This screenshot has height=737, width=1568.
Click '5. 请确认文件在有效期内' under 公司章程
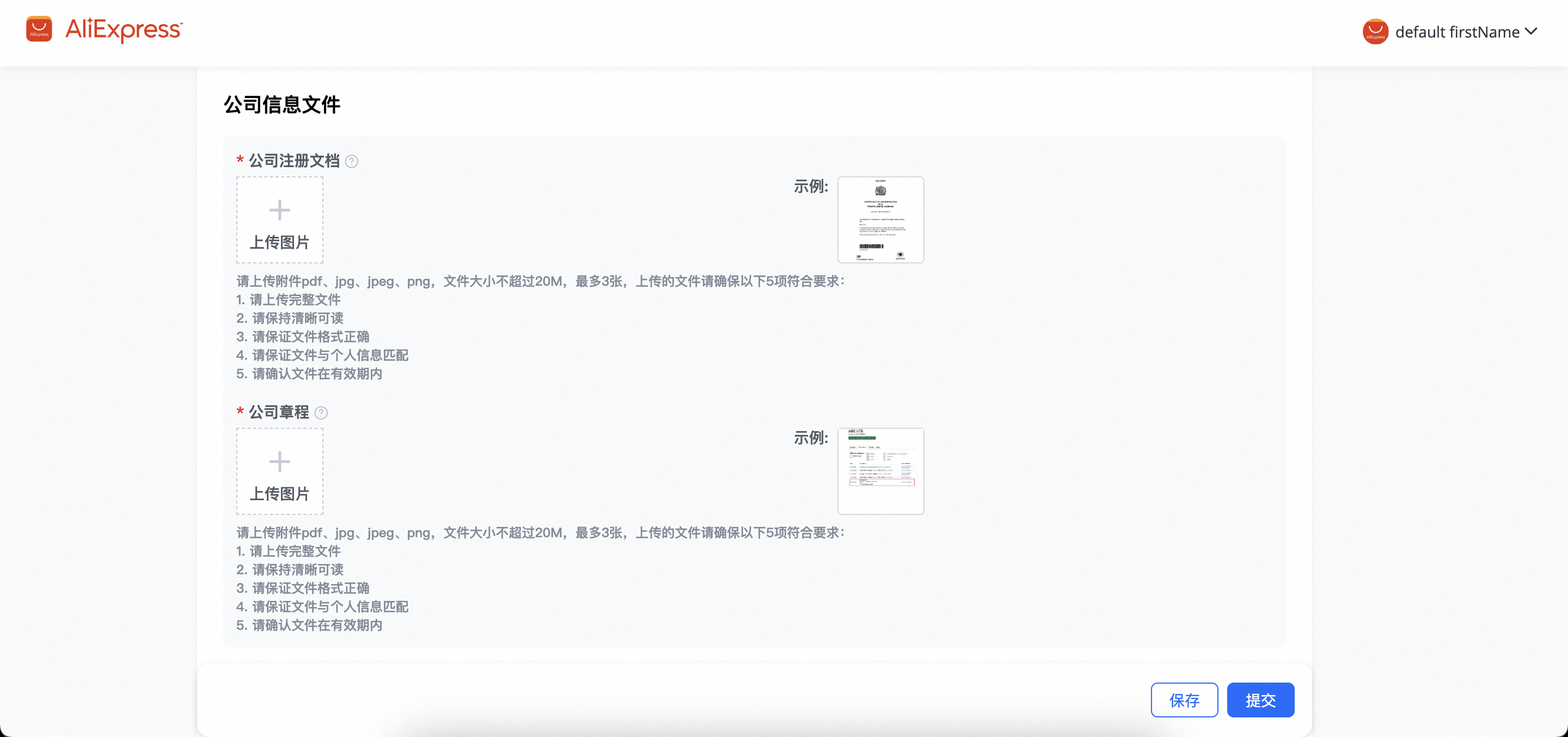point(309,625)
